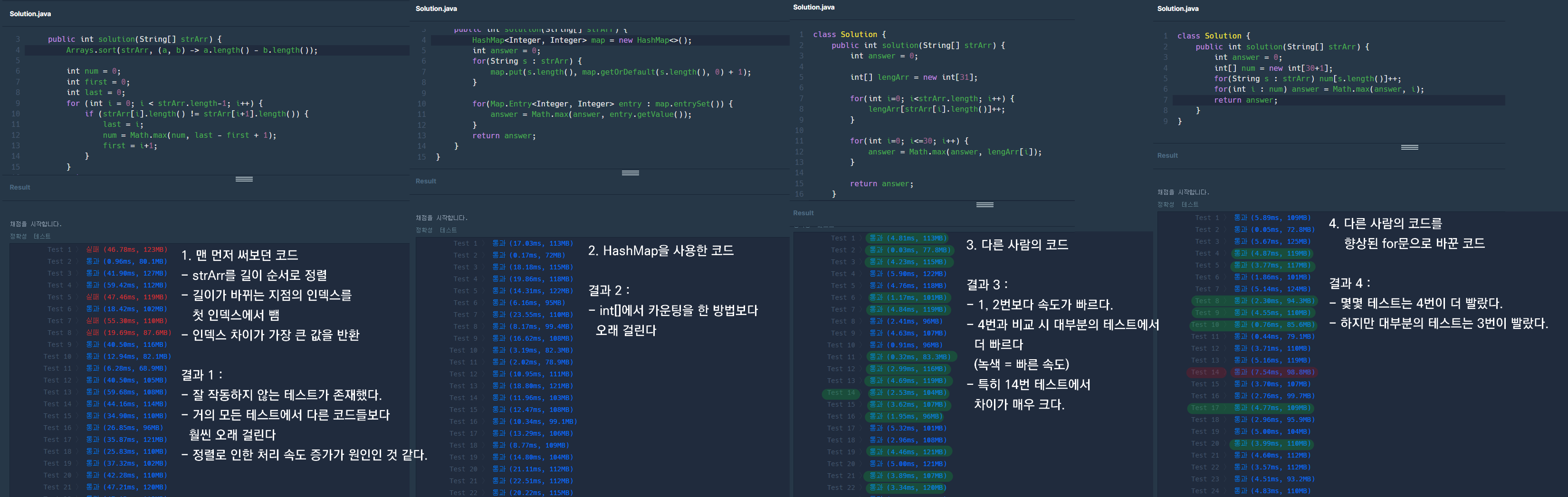Click line 'lengArr[strArr[i].length()]++;'
Image resolution: width=1568 pixels, height=497 pixels.
[x=937, y=109]
